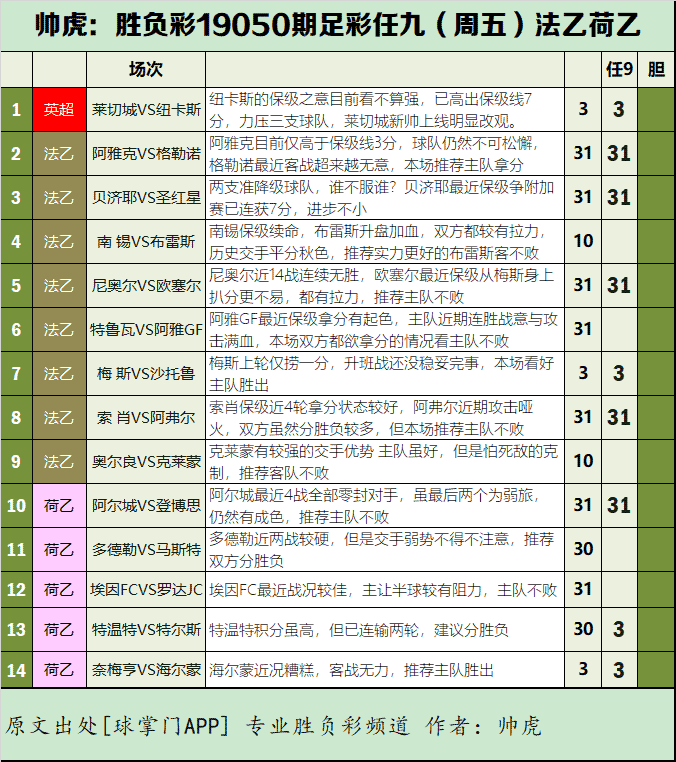The width and height of the screenshot is (676, 762).
Task: Select match cell 特温特VS特尔斯
Action: click(x=146, y=630)
